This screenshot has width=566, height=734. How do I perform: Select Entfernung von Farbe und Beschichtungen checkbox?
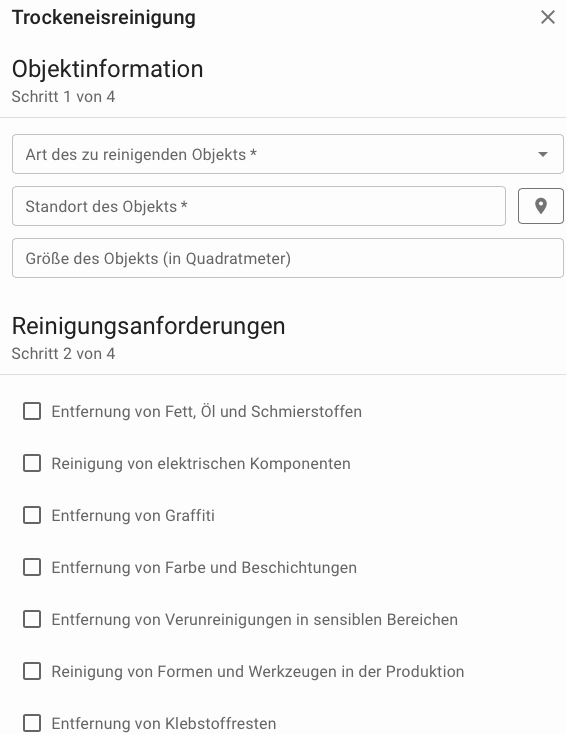(x=32, y=567)
